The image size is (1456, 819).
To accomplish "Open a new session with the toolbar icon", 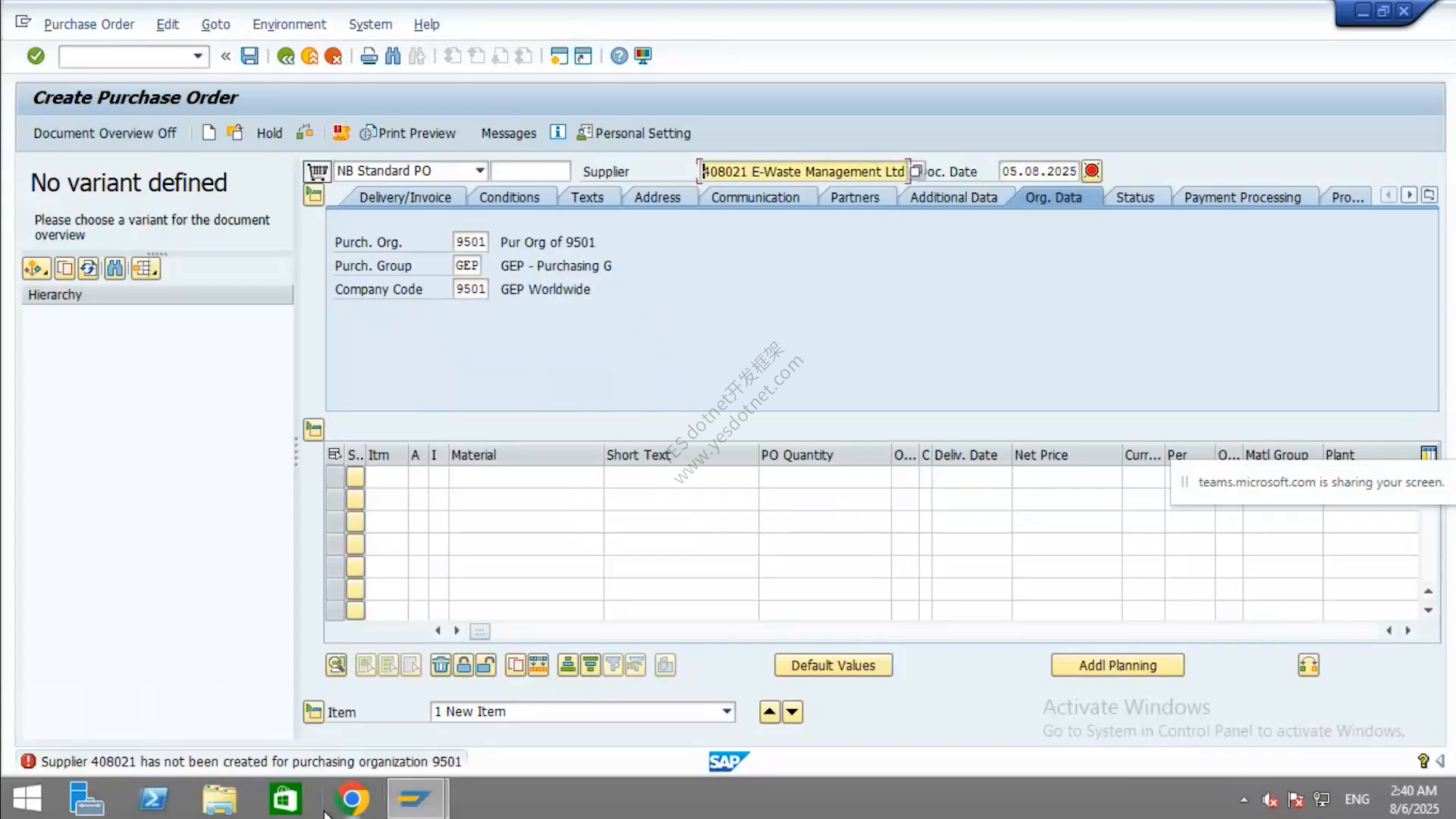I will coord(559,56).
